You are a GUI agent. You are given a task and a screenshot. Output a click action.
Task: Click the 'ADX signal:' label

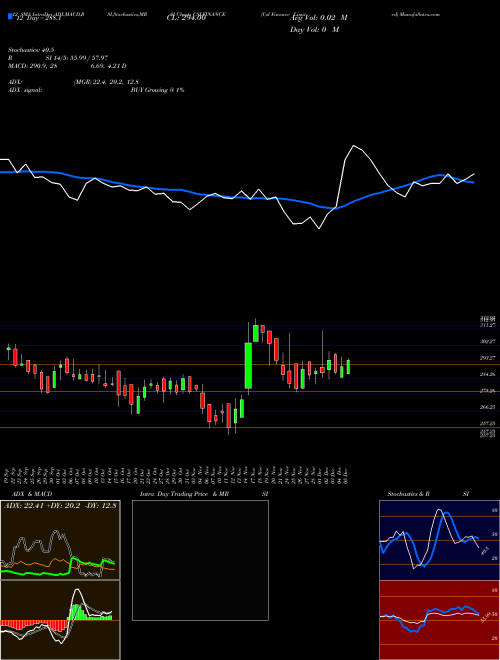click(x=25, y=90)
